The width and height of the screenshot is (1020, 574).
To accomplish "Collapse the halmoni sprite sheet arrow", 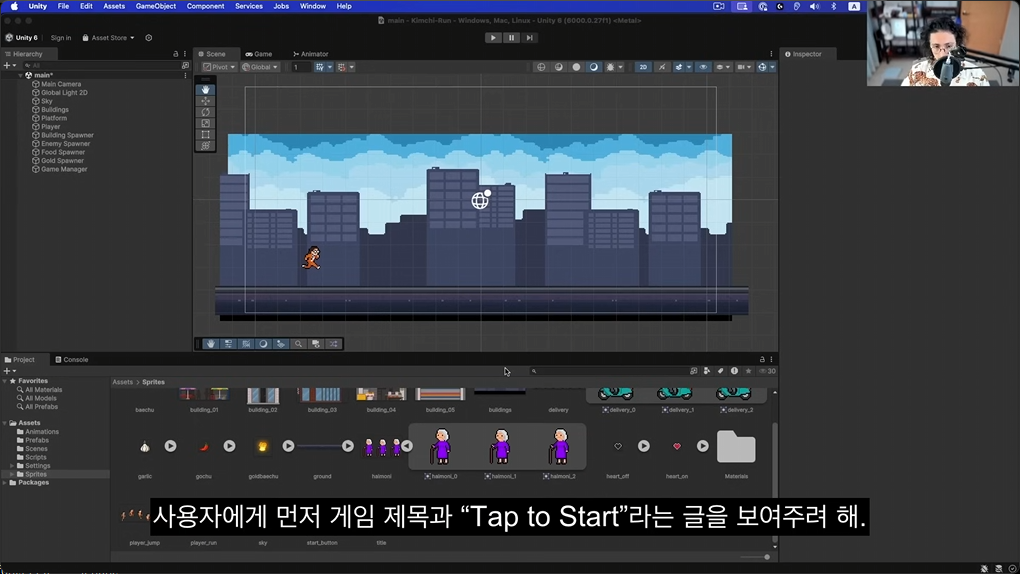I will 407,446.
